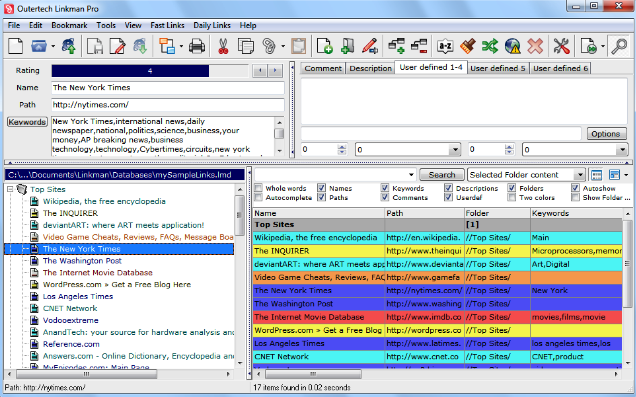Click the chain link icon

pyautogui.click(x=269, y=46)
